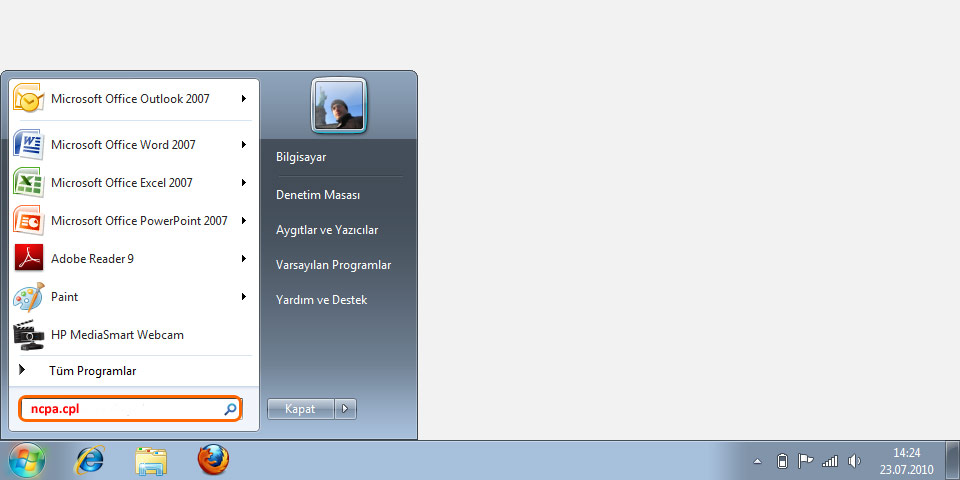Click the network signal tray icon
This screenshot has width=960, height=480.
[x=830, y=461]
